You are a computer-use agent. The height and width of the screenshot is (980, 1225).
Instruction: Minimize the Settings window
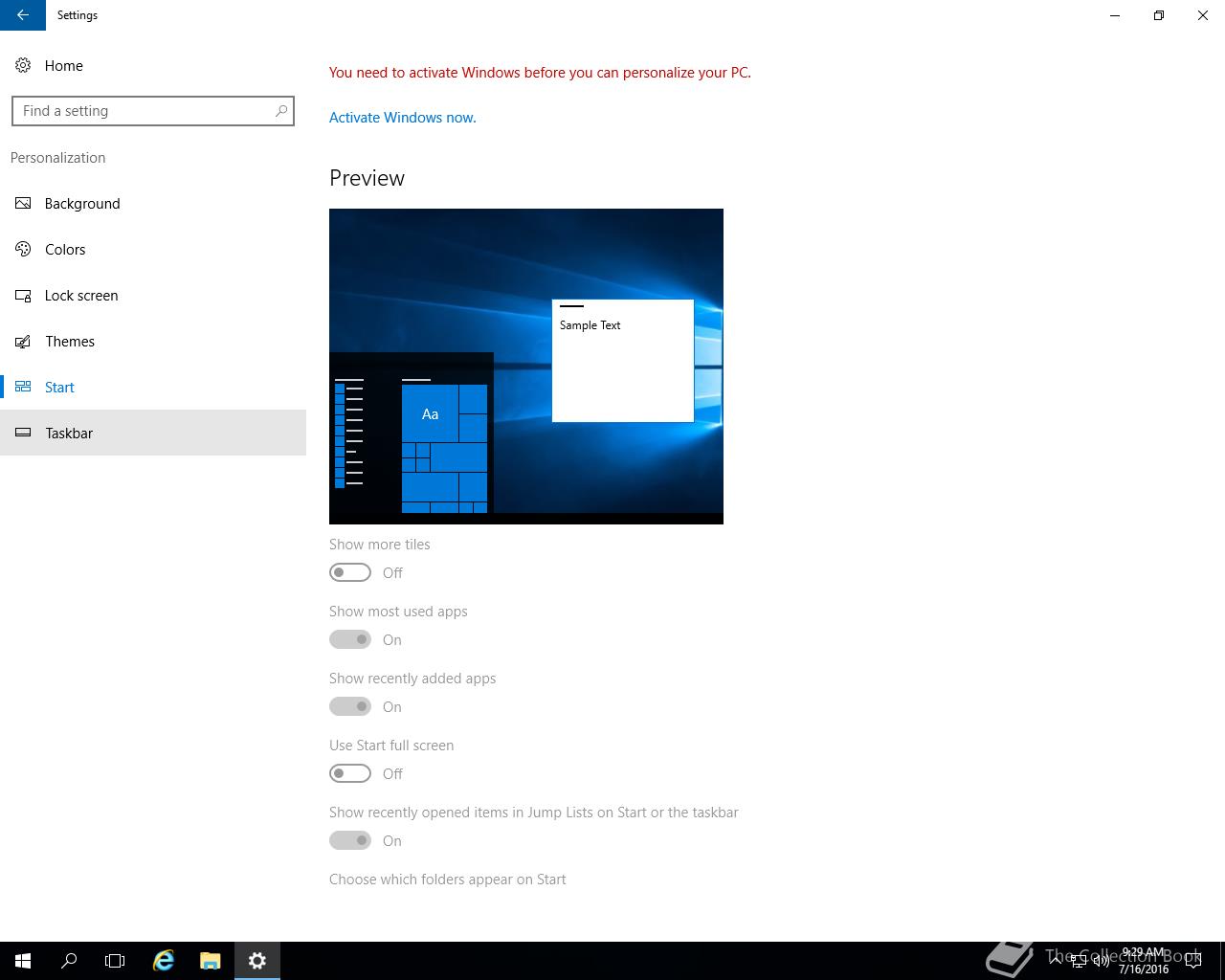(x=1115, y=15)
